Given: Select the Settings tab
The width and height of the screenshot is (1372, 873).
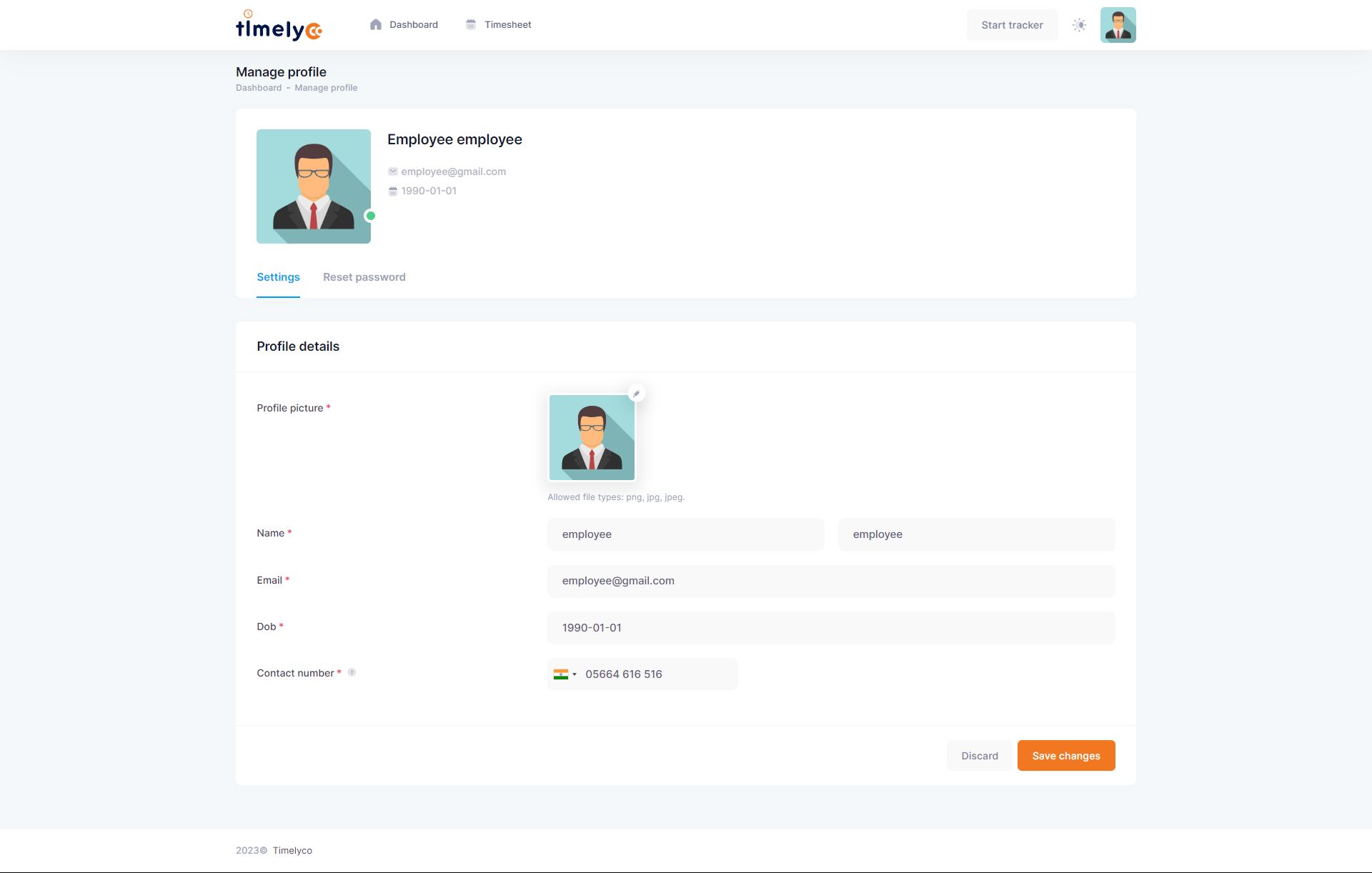Looking at the screenshot, I should [x=278, y=277].
